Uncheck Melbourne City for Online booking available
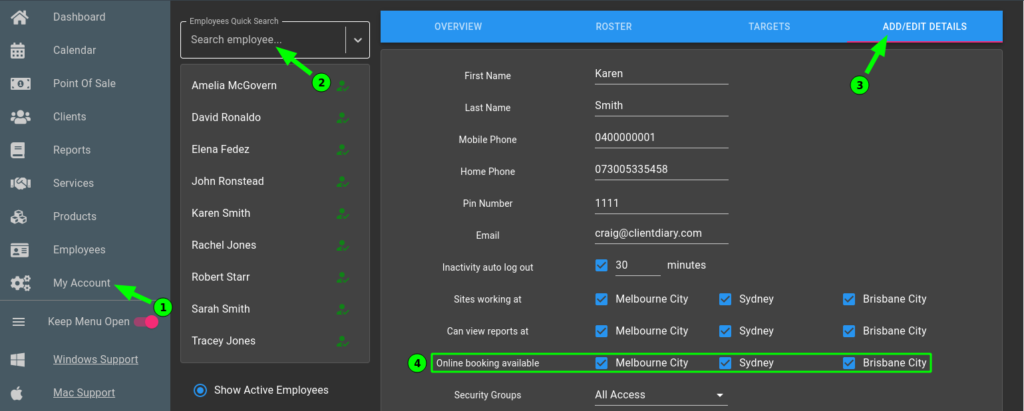This screenshot has height=411, width=1024. tap(601, 363)
